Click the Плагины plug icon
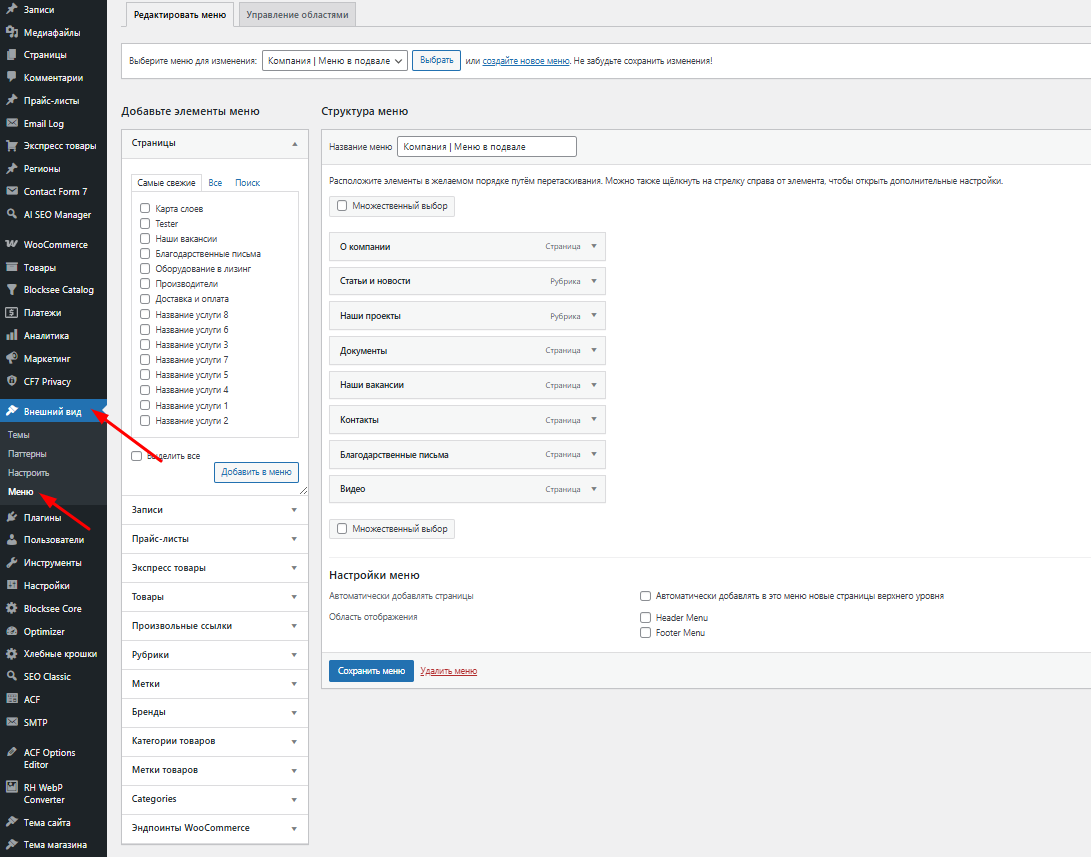 pyautogui.click(x=12, y=517)
